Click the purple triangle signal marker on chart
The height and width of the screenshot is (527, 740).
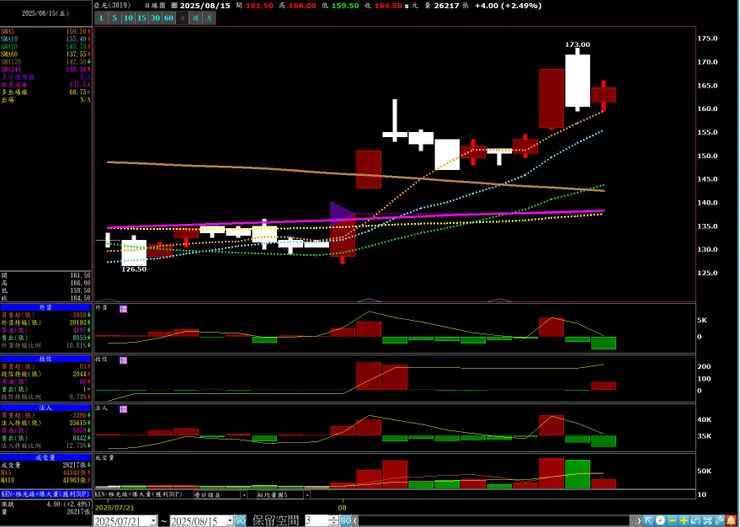341,213
